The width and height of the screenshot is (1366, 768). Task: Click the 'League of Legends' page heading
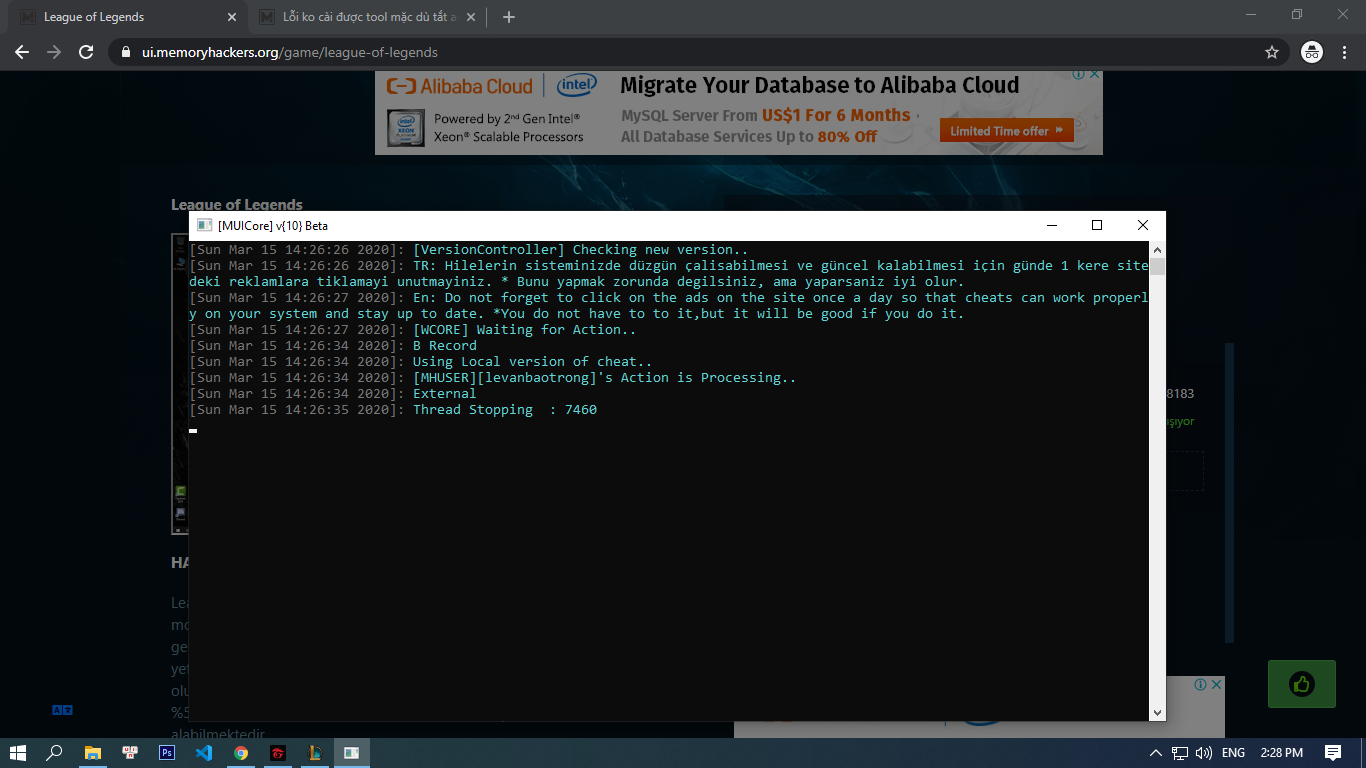coord(237,204)
